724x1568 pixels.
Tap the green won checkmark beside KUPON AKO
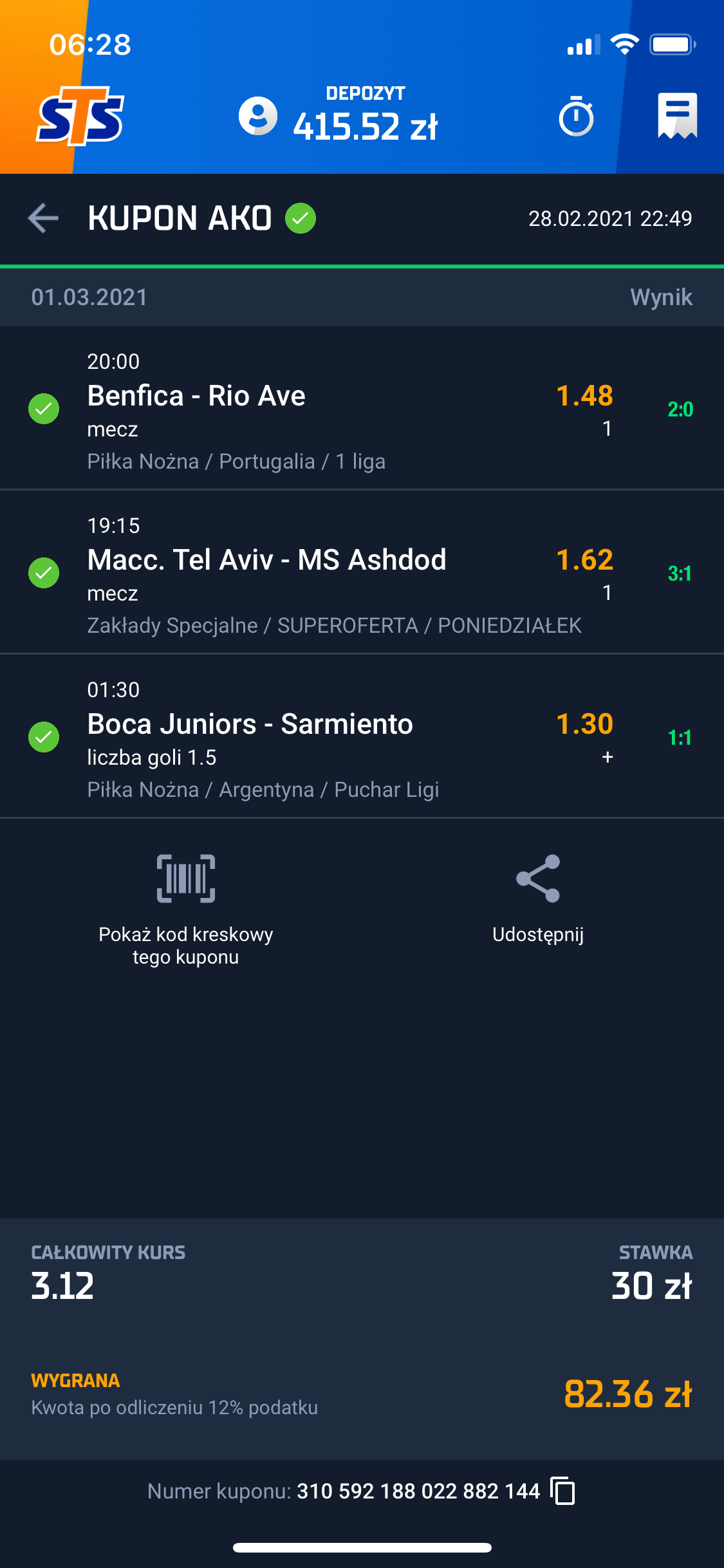(301, 218)
